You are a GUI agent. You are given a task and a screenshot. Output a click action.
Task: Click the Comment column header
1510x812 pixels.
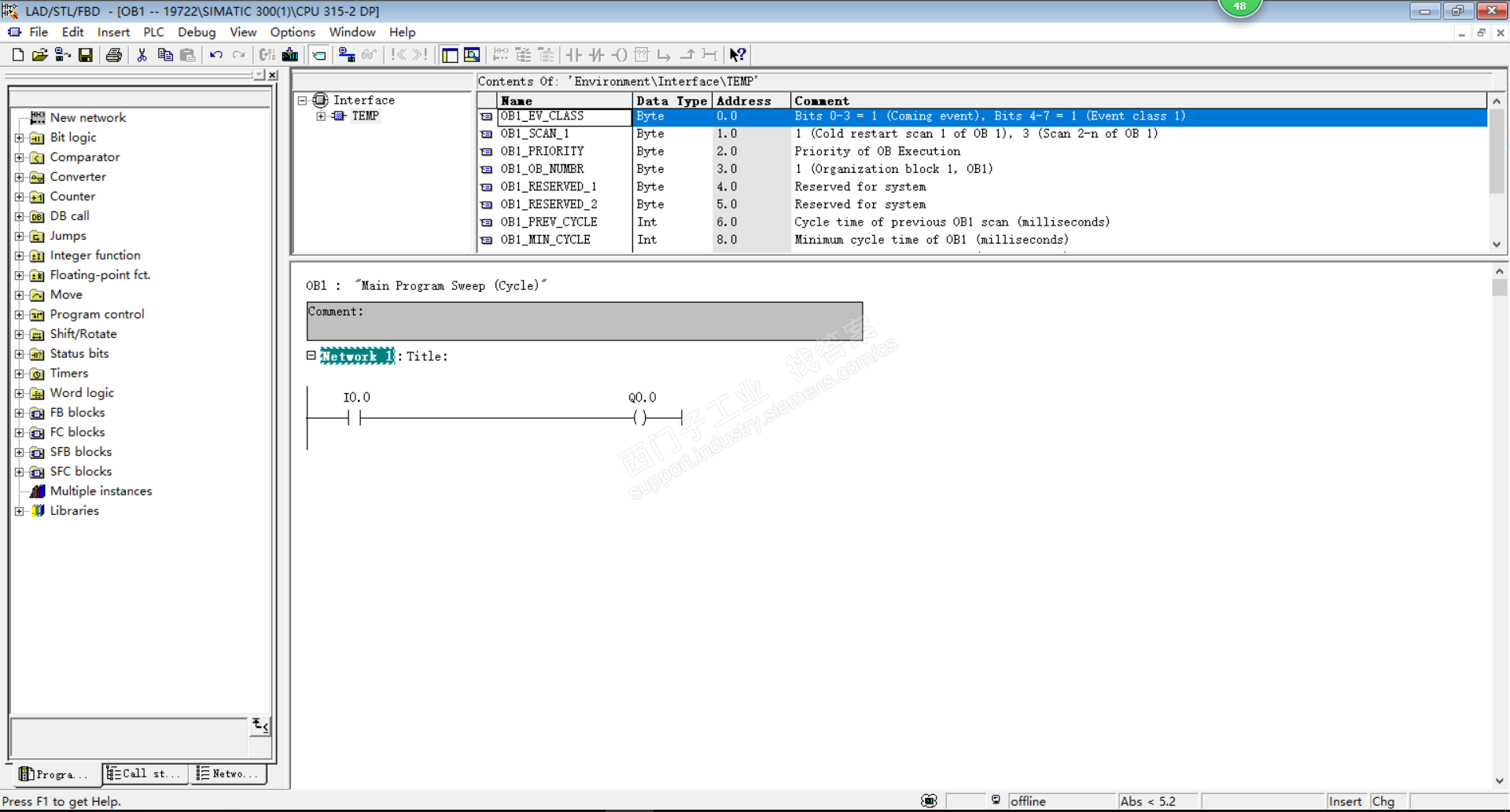(1139, 101)
